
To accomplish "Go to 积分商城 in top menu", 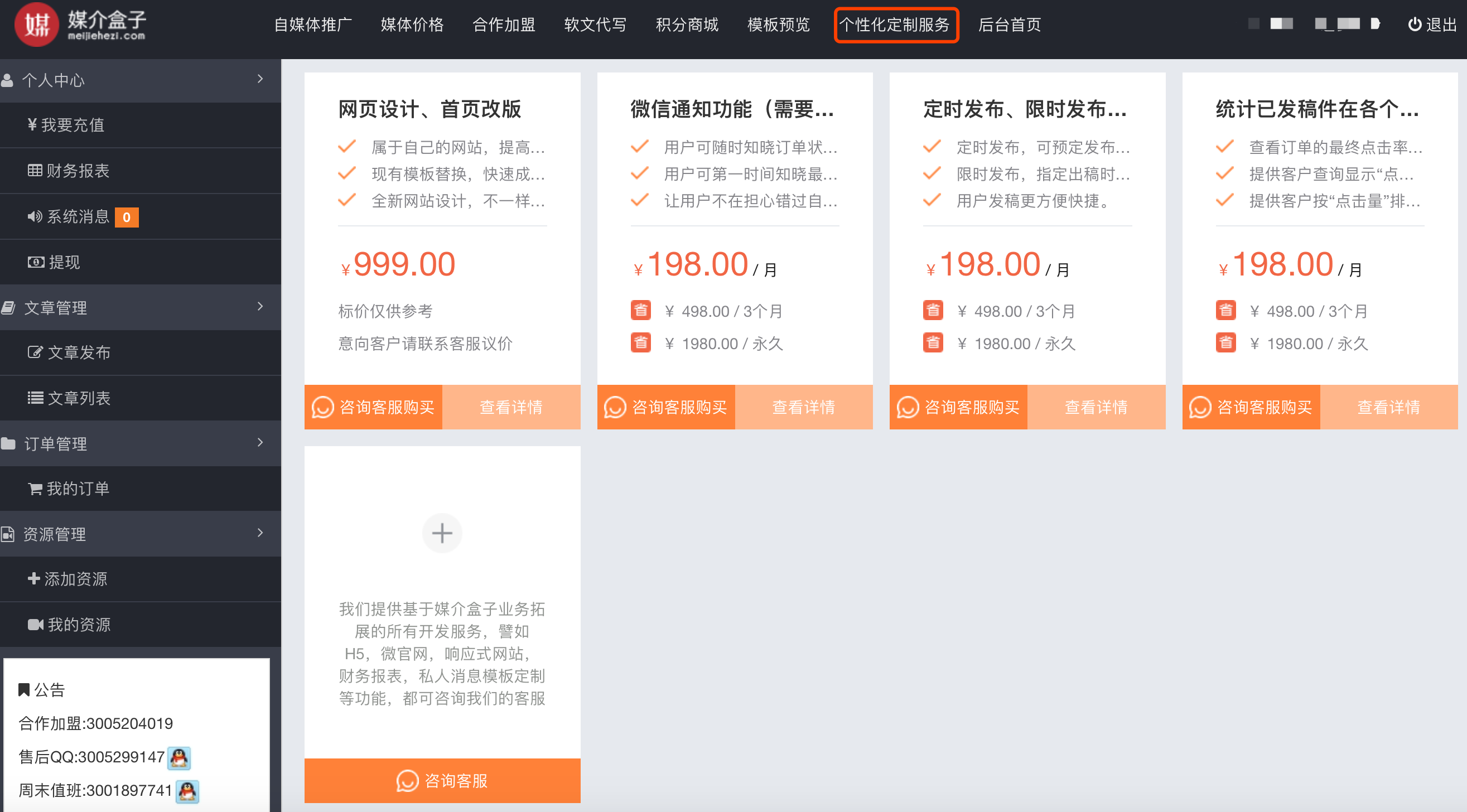I will click(687, 25).
